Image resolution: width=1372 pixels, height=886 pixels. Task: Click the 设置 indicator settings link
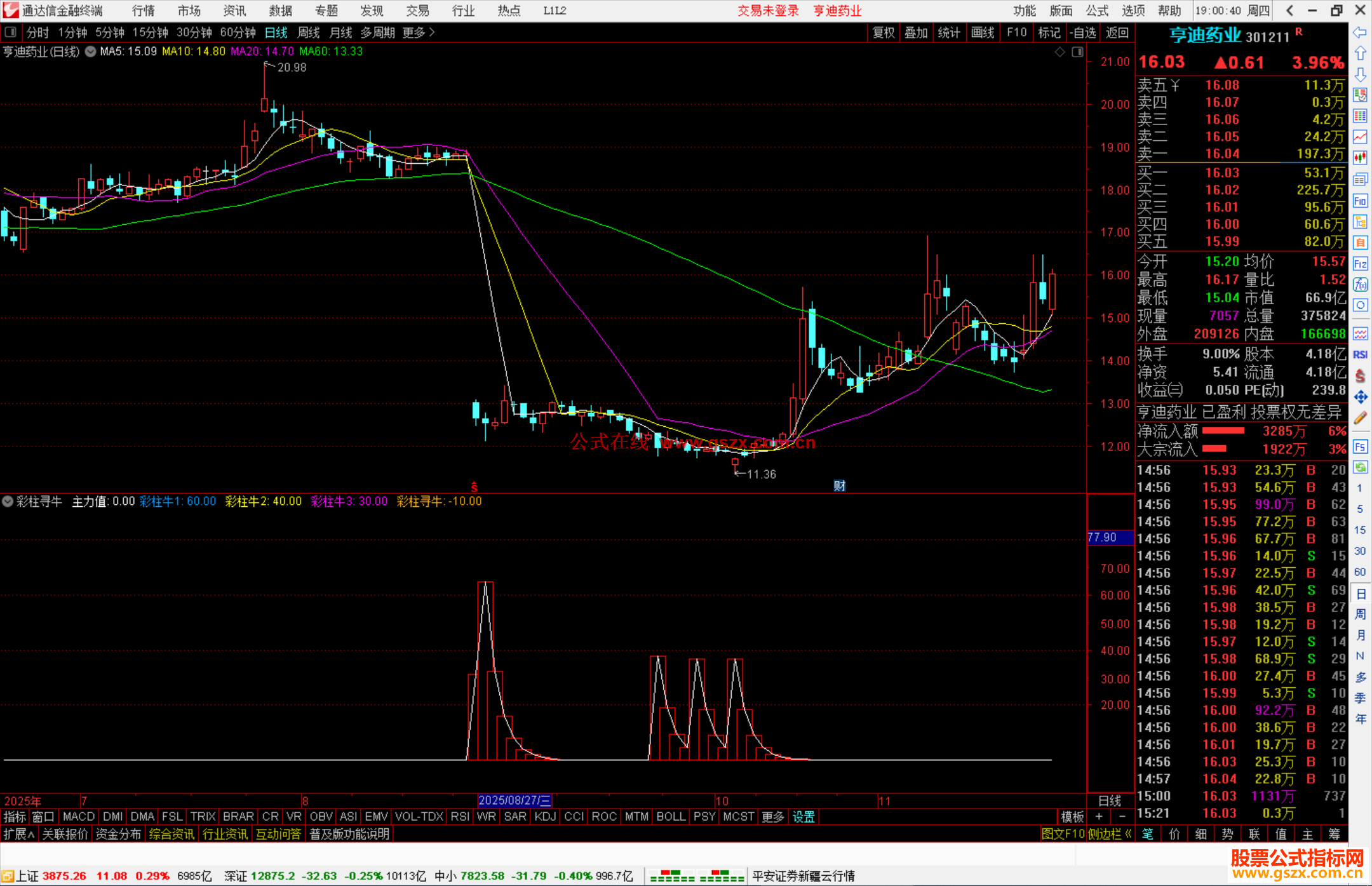pos(803,817)
